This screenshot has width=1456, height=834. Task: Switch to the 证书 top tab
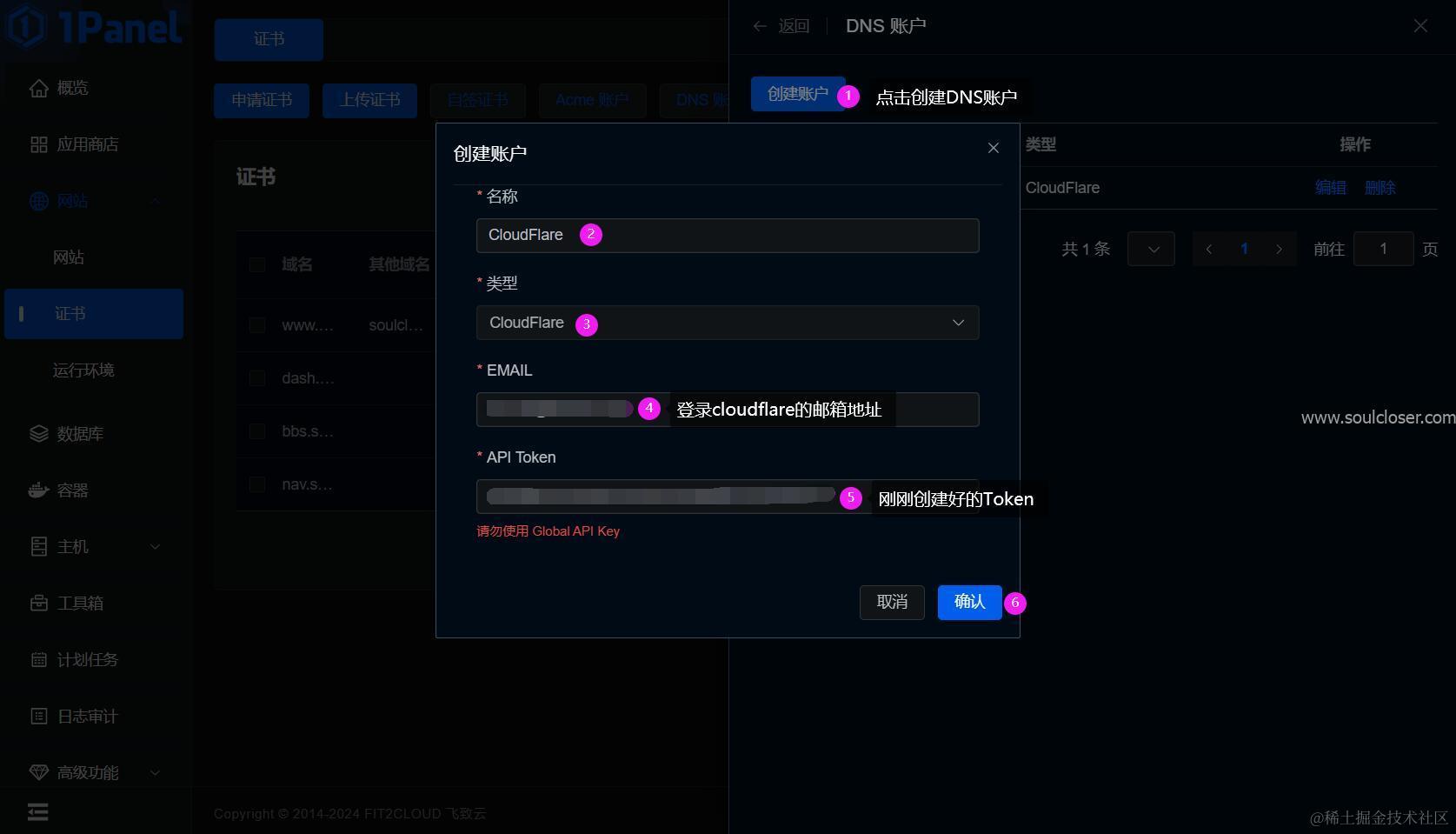(x=269, y=39)
